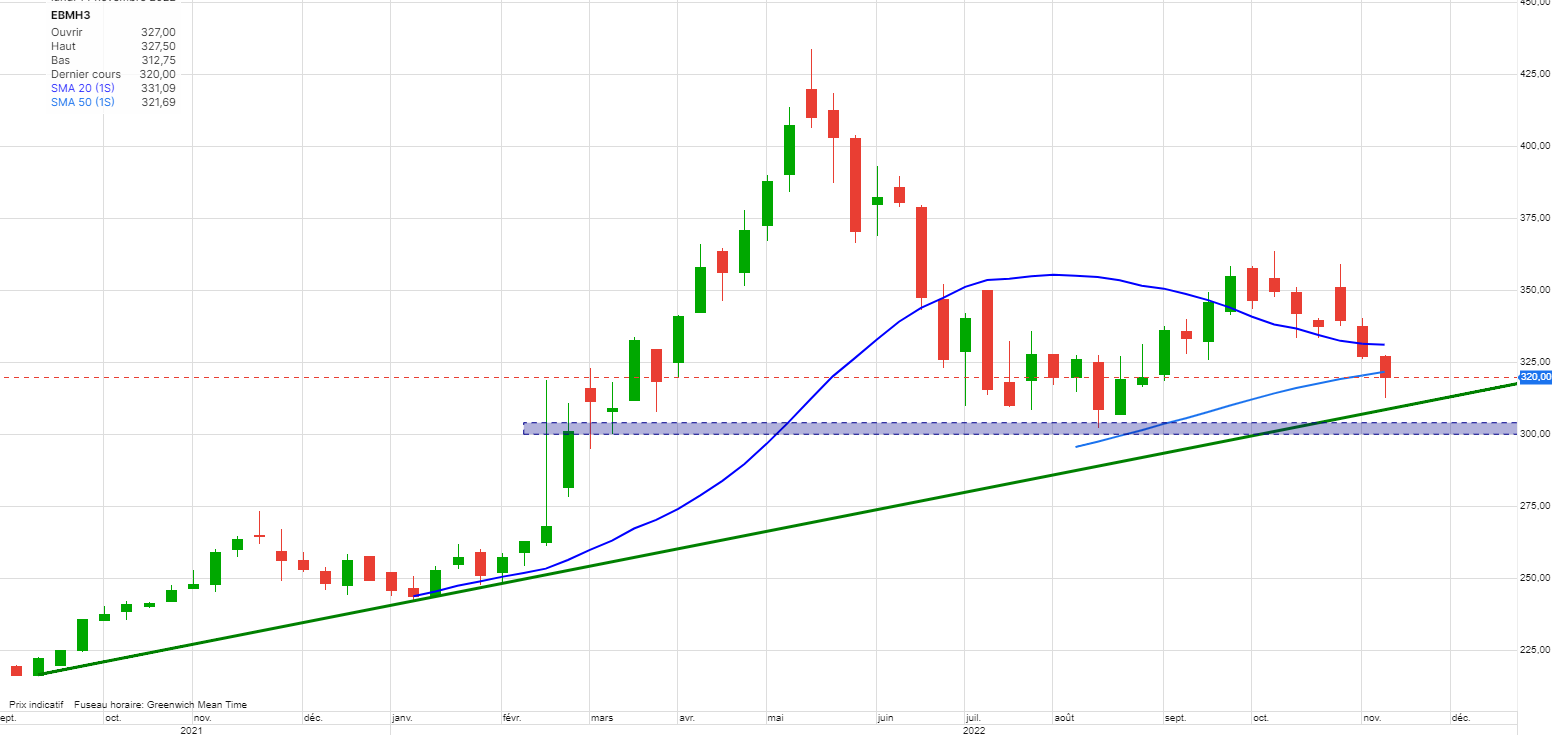Image resolution: width=1555 pixels, height=735 pixels.
Task: Click the 2021 year label on time axis
Action: tap(192, 730)
